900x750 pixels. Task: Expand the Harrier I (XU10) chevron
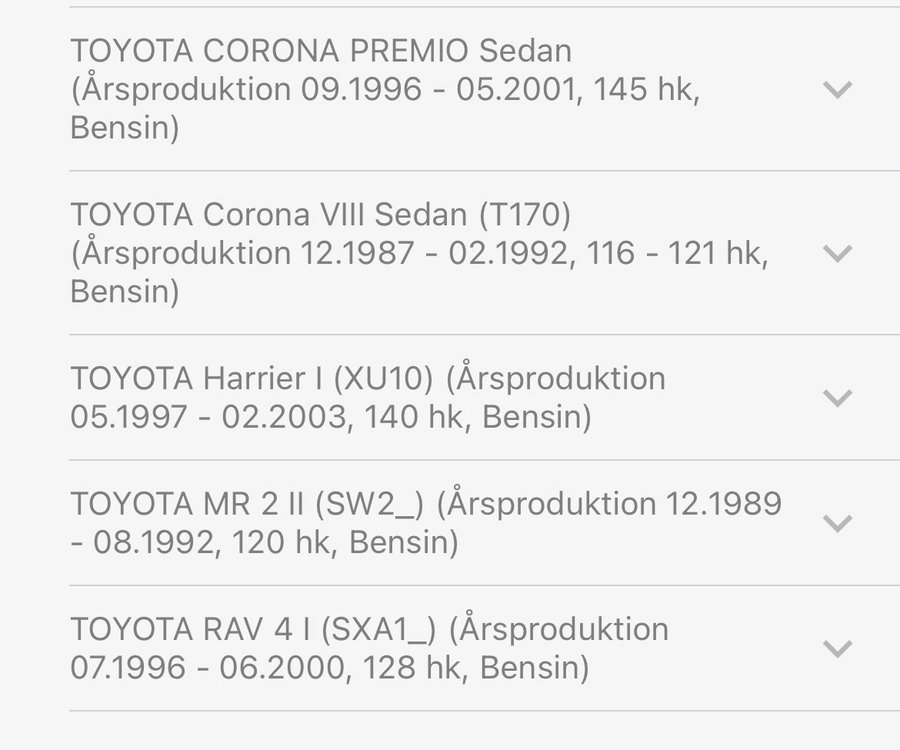836,398
